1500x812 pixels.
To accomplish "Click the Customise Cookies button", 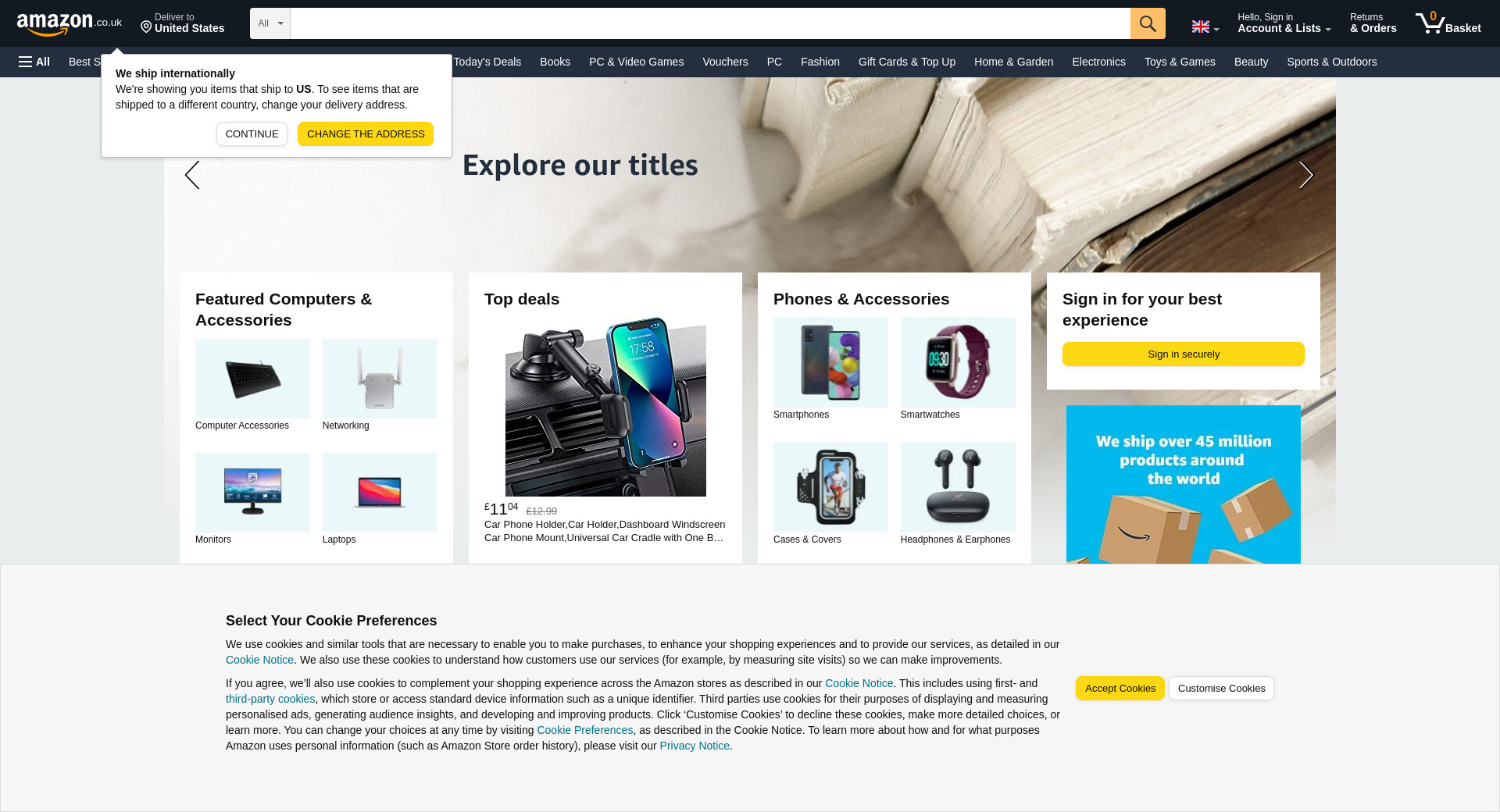I will (1221, 688).
